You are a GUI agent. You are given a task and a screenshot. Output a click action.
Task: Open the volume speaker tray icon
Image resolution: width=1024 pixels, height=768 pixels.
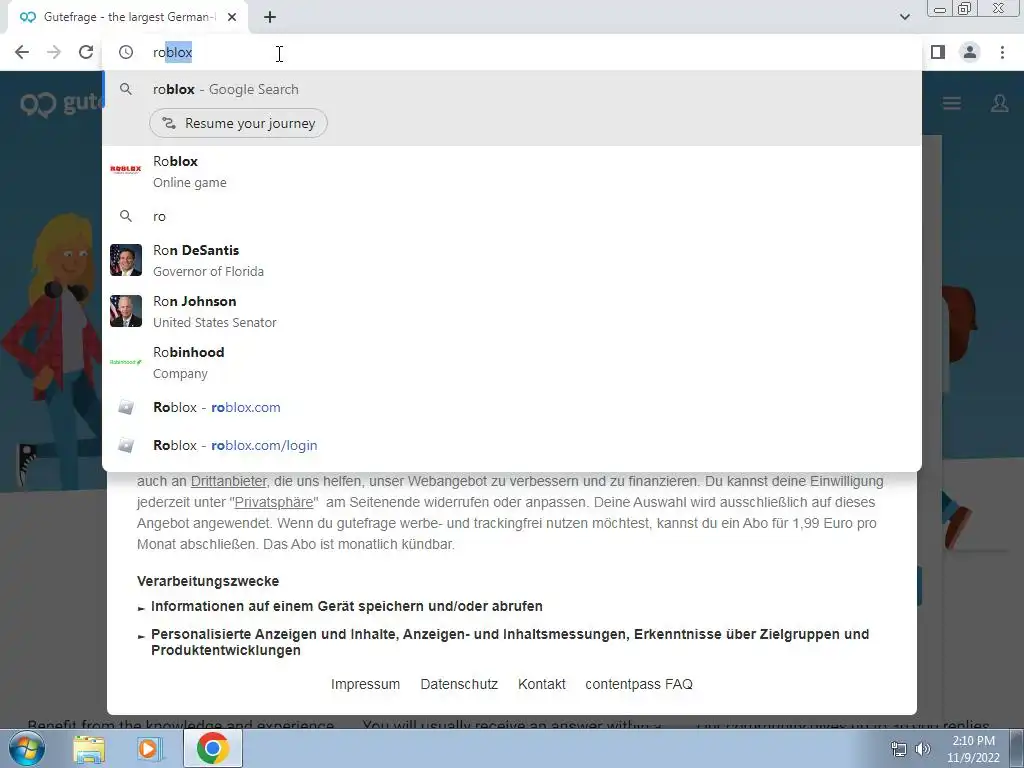pyautogui.click(x=923, y=749)
